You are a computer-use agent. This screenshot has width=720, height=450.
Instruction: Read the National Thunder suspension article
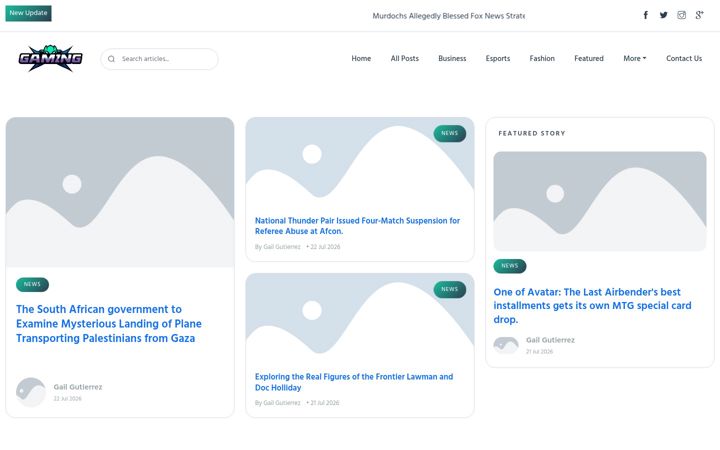tap(357, 226)
